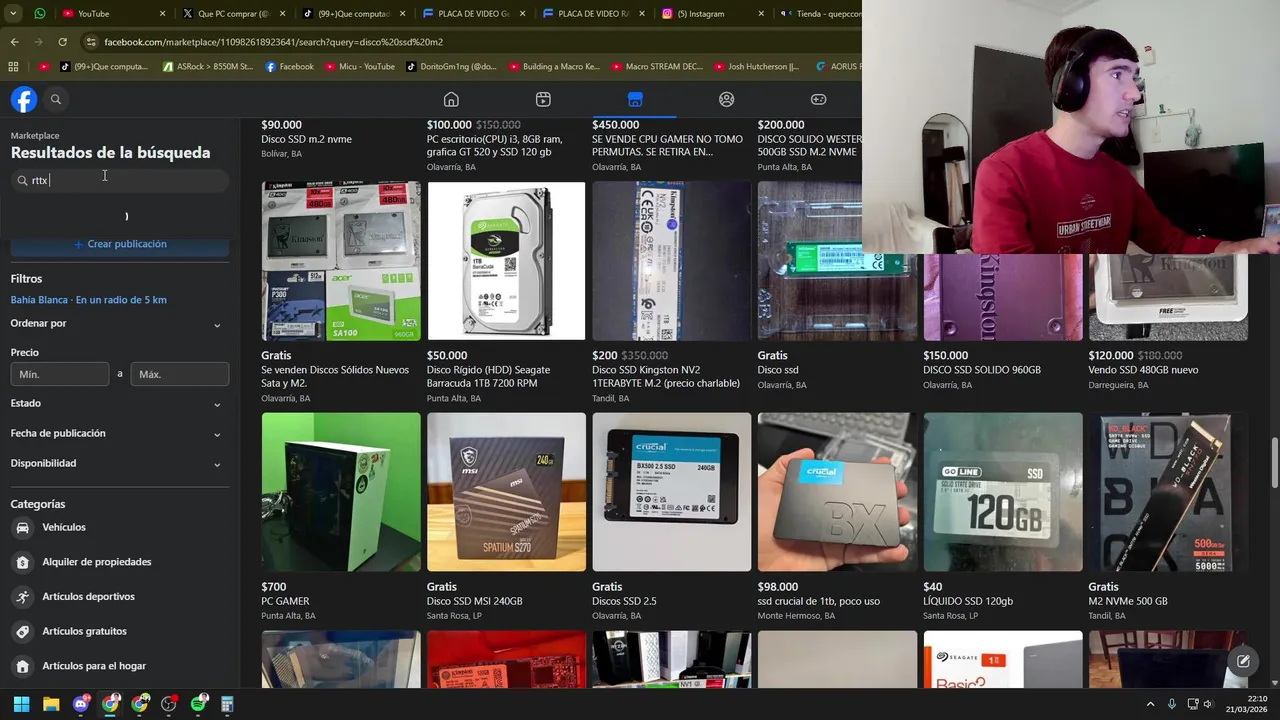1280x720 pixels.
Task: Switch to the Que PC comprar X tab
Action: click(x=232, y=14)
